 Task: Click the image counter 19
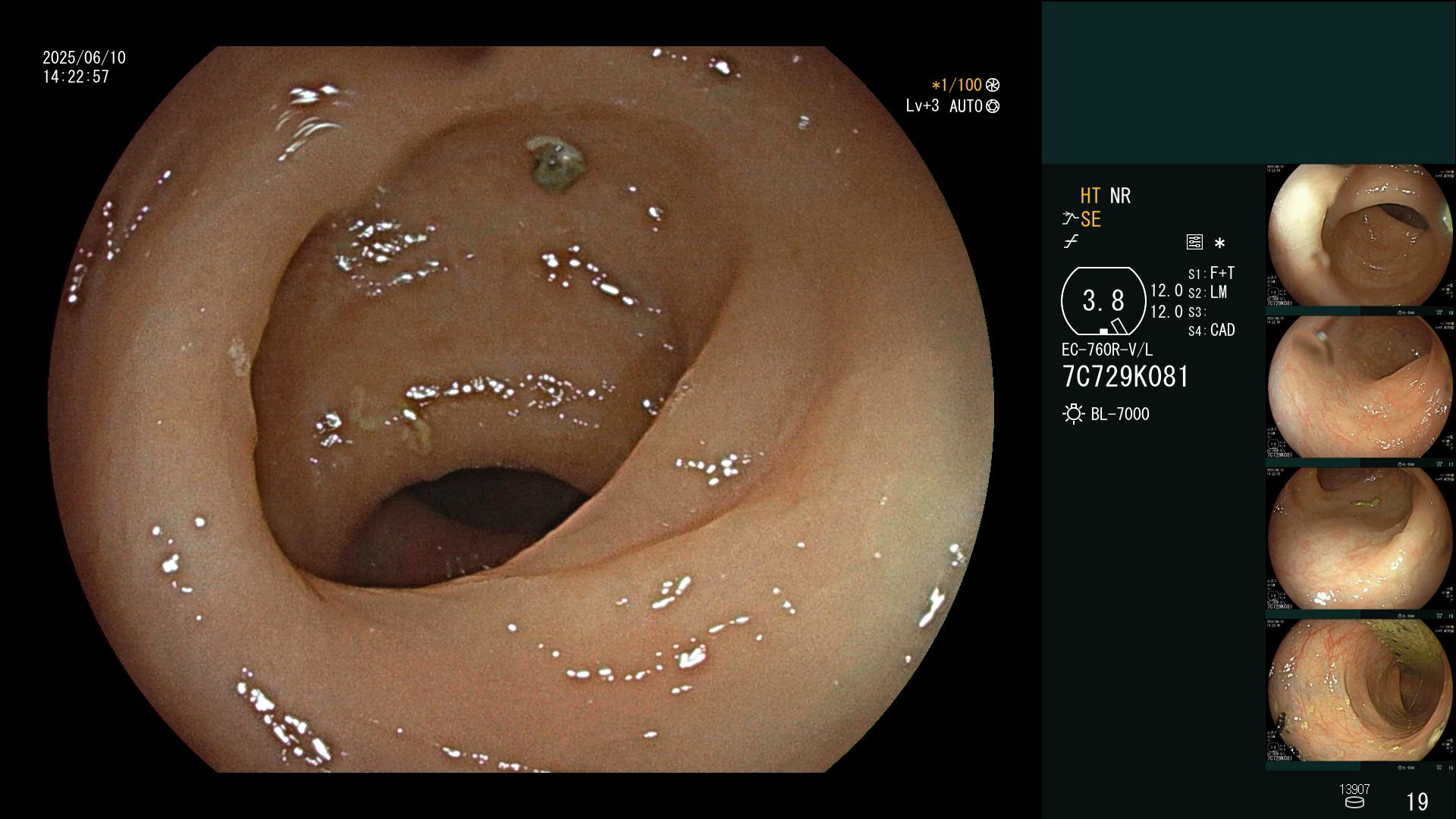pyautogui.click(x=1417, y=802)
